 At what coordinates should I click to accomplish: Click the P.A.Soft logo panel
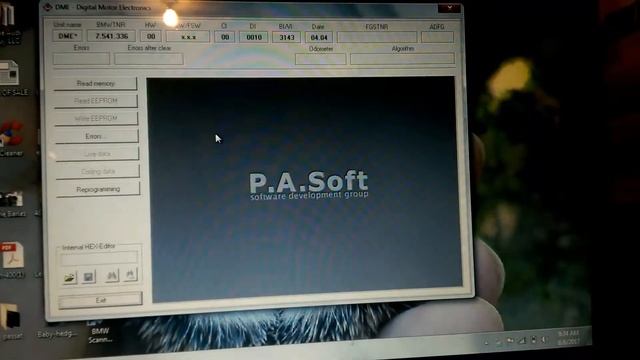tap(307, 189)
